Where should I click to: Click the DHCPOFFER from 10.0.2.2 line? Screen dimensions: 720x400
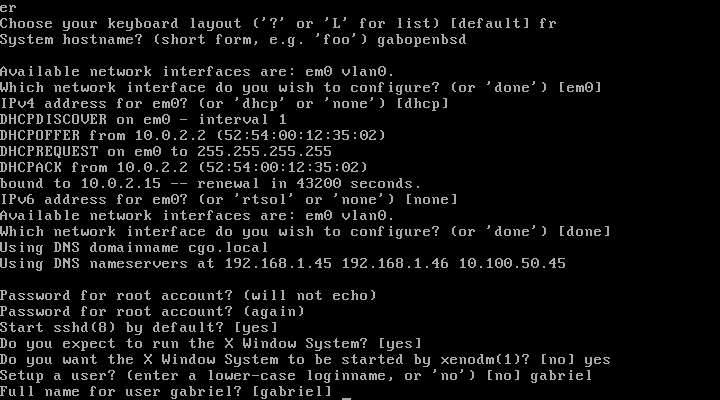coord(192,135)
